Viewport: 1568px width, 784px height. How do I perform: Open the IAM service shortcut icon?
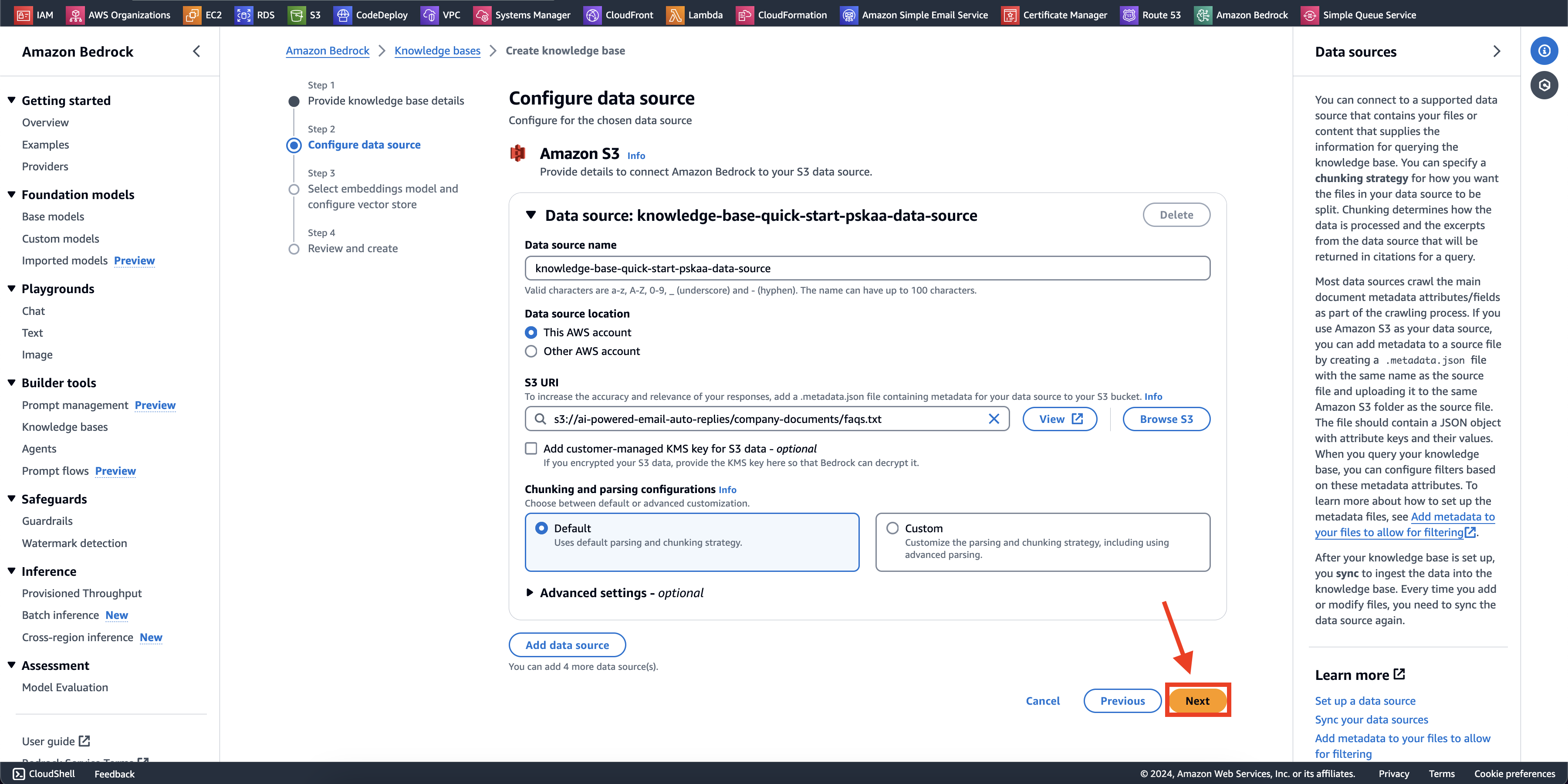pyautogui.click(x=23, y=15)
